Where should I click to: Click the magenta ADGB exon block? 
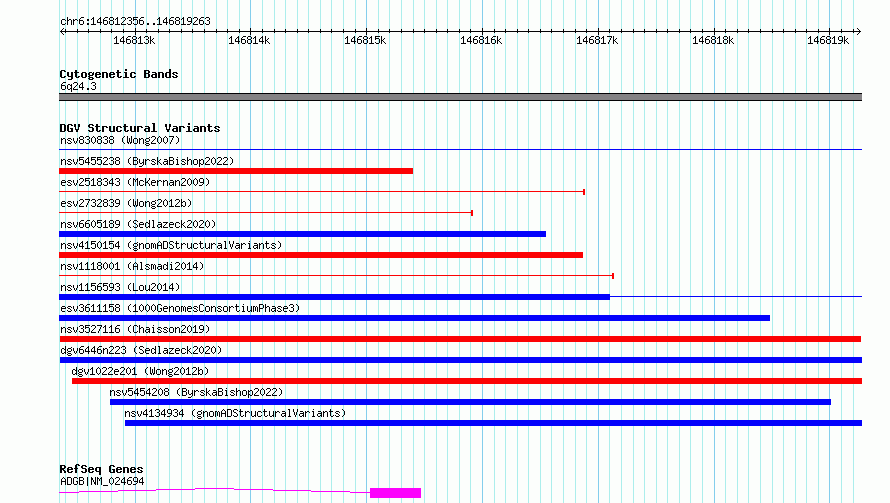pyautogui.click(x=396, y=493)
